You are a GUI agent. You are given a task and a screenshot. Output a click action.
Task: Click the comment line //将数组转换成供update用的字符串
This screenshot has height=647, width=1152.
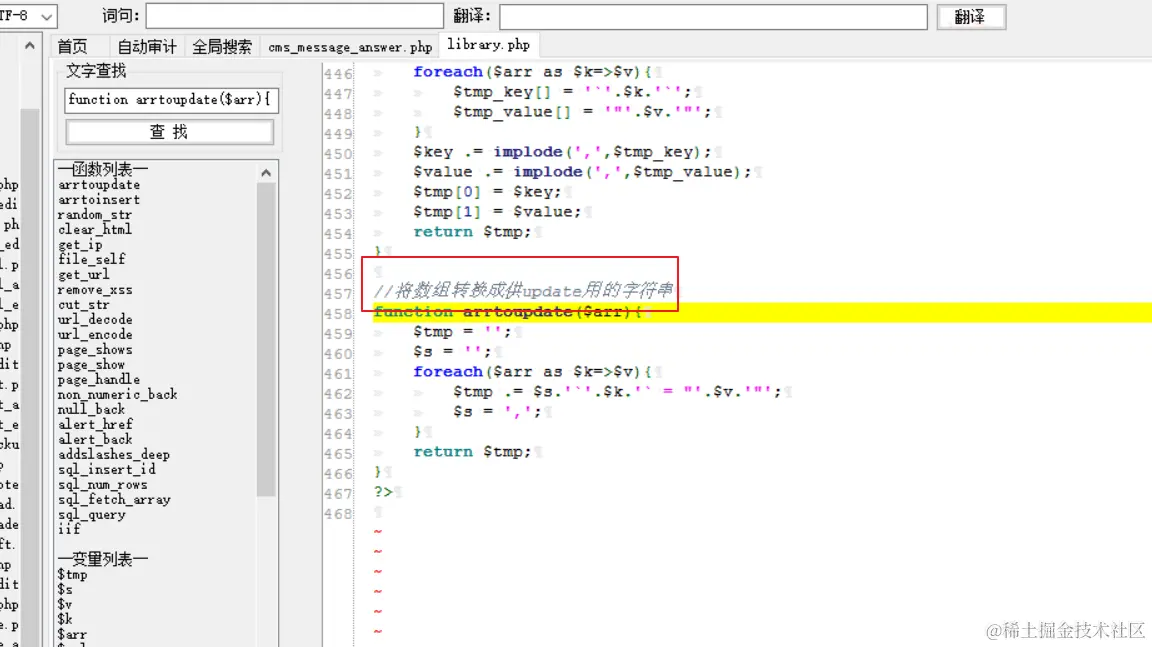[523, 291]
